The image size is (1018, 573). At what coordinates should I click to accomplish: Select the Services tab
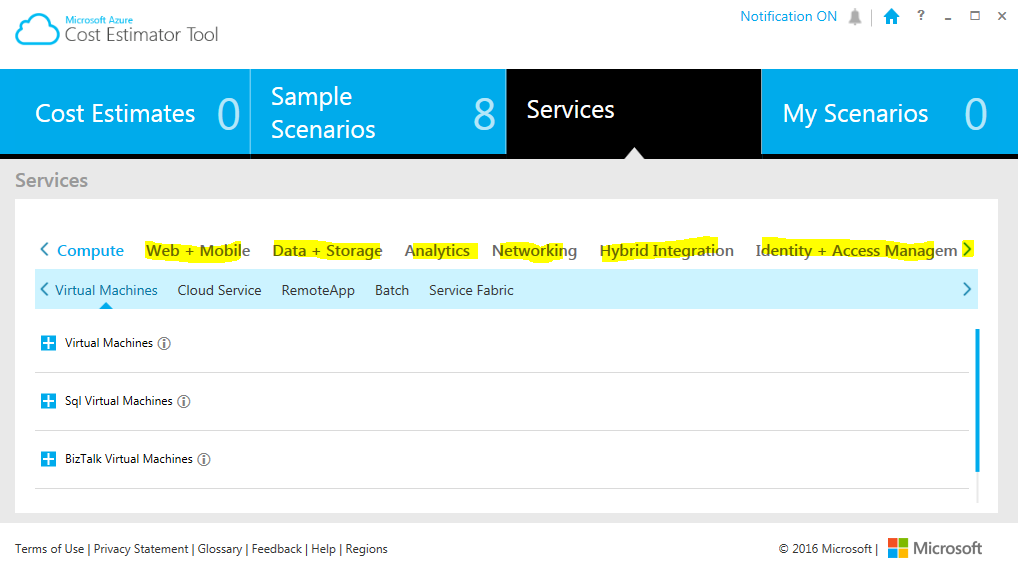tap(634, 112)
